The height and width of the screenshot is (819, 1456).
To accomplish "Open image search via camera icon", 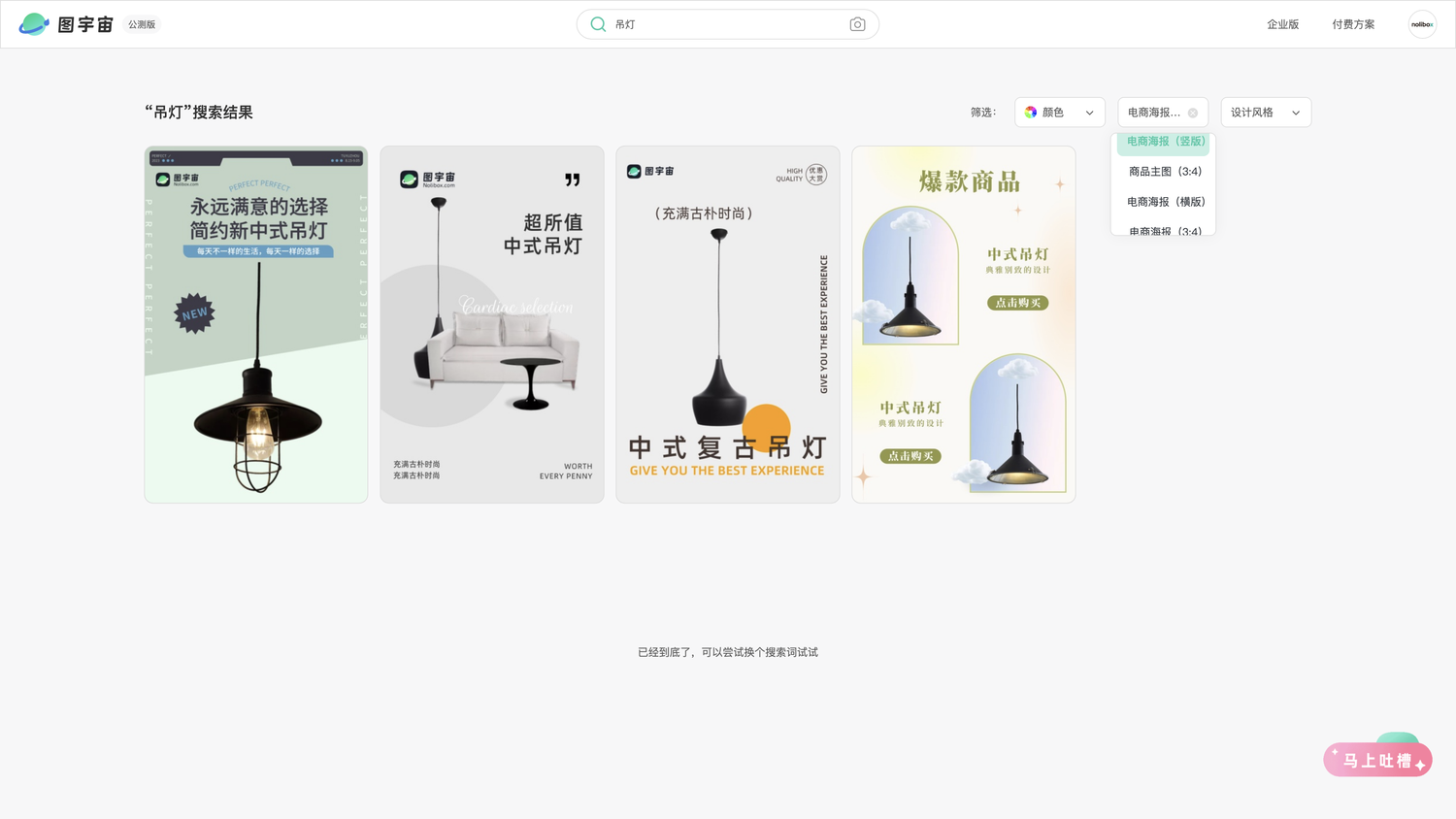I will coord(857,24).
